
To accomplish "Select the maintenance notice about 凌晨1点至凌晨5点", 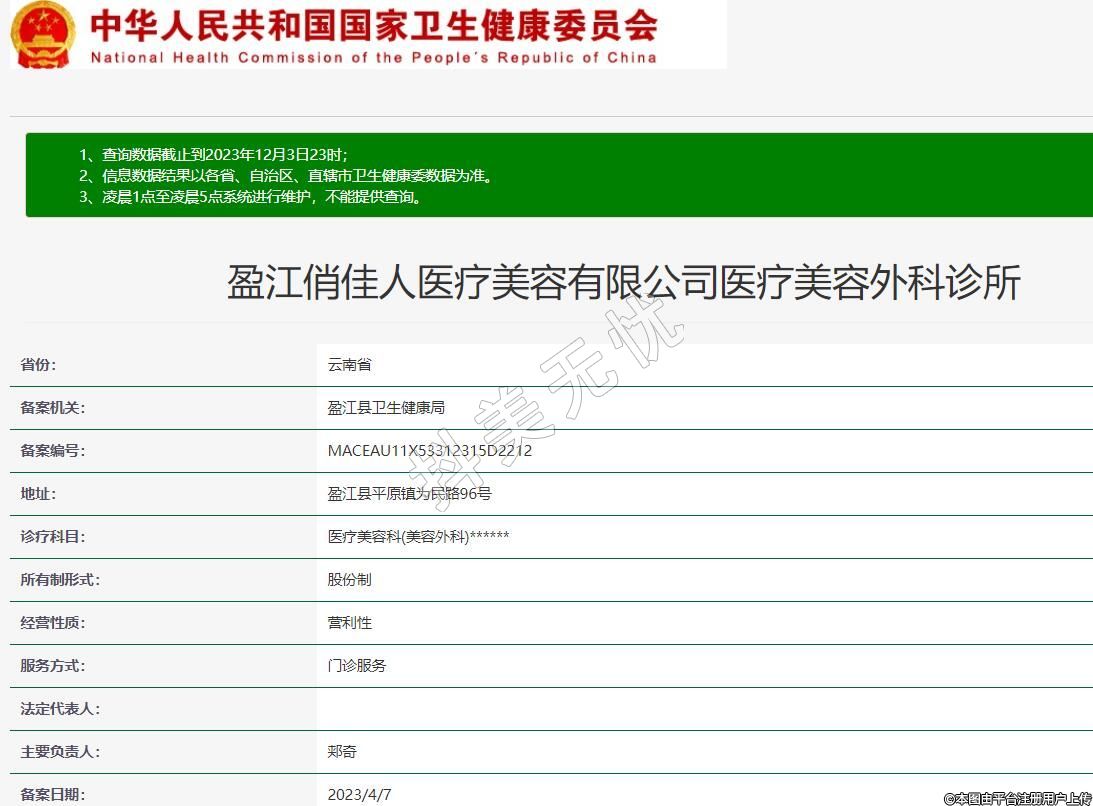I will 250,196.
